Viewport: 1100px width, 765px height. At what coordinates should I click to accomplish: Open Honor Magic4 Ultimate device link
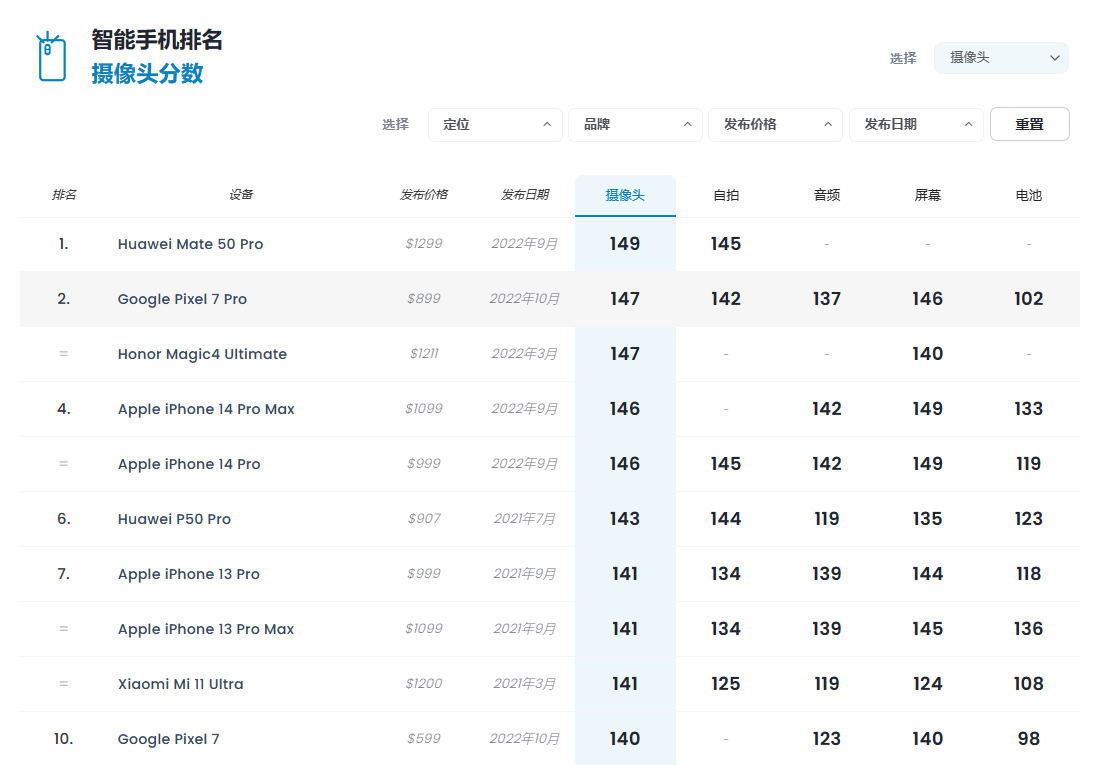coord(202,354)
